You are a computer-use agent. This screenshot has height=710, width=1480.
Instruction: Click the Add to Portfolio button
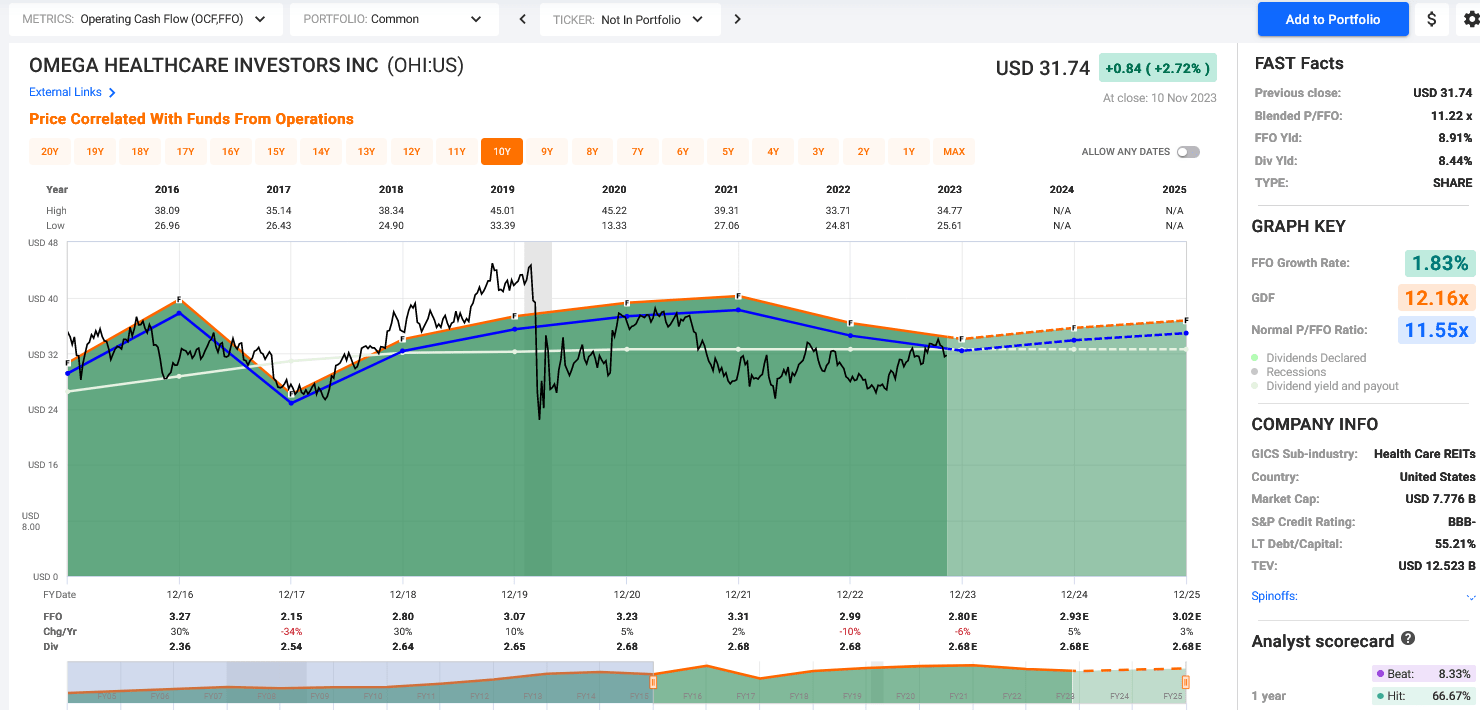click(1332, 19)
